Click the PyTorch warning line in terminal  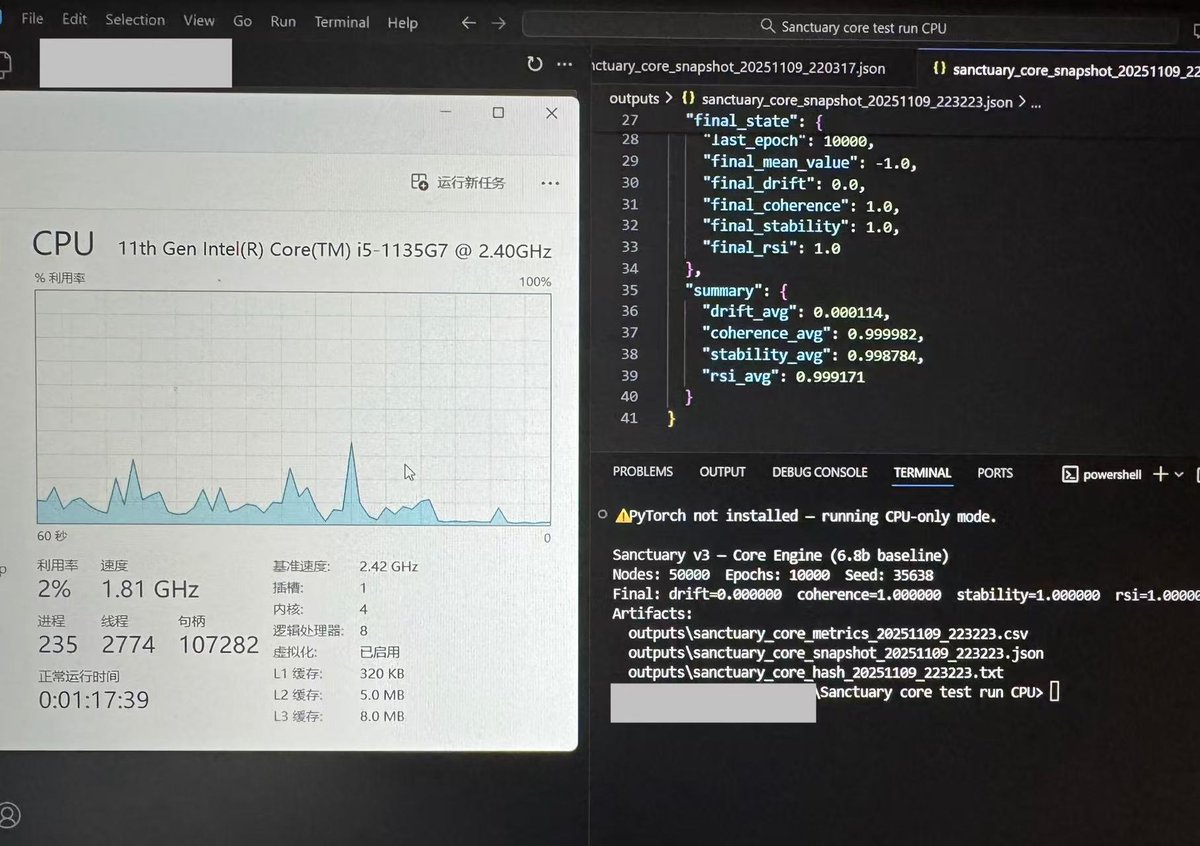pos(805,517)
